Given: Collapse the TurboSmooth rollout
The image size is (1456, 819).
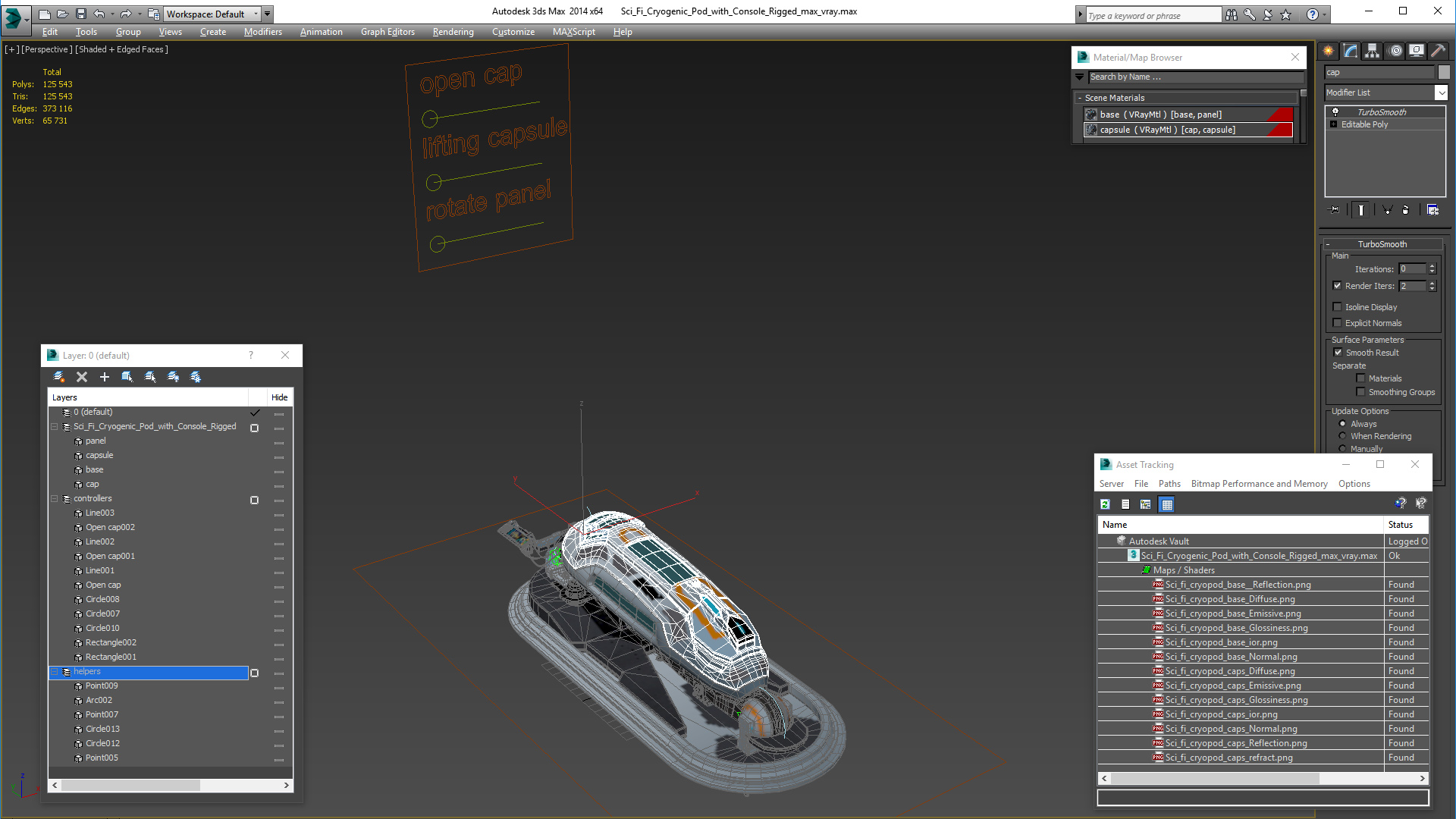Looking at the screenshot, I should coord(1328,244).
